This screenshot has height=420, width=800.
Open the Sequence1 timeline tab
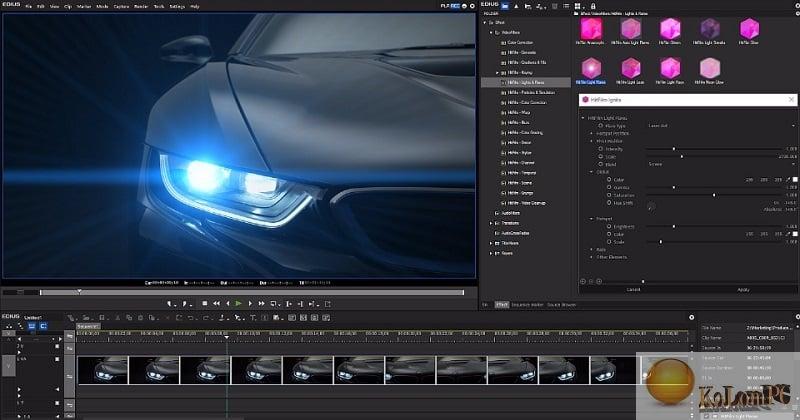[88, 326]
